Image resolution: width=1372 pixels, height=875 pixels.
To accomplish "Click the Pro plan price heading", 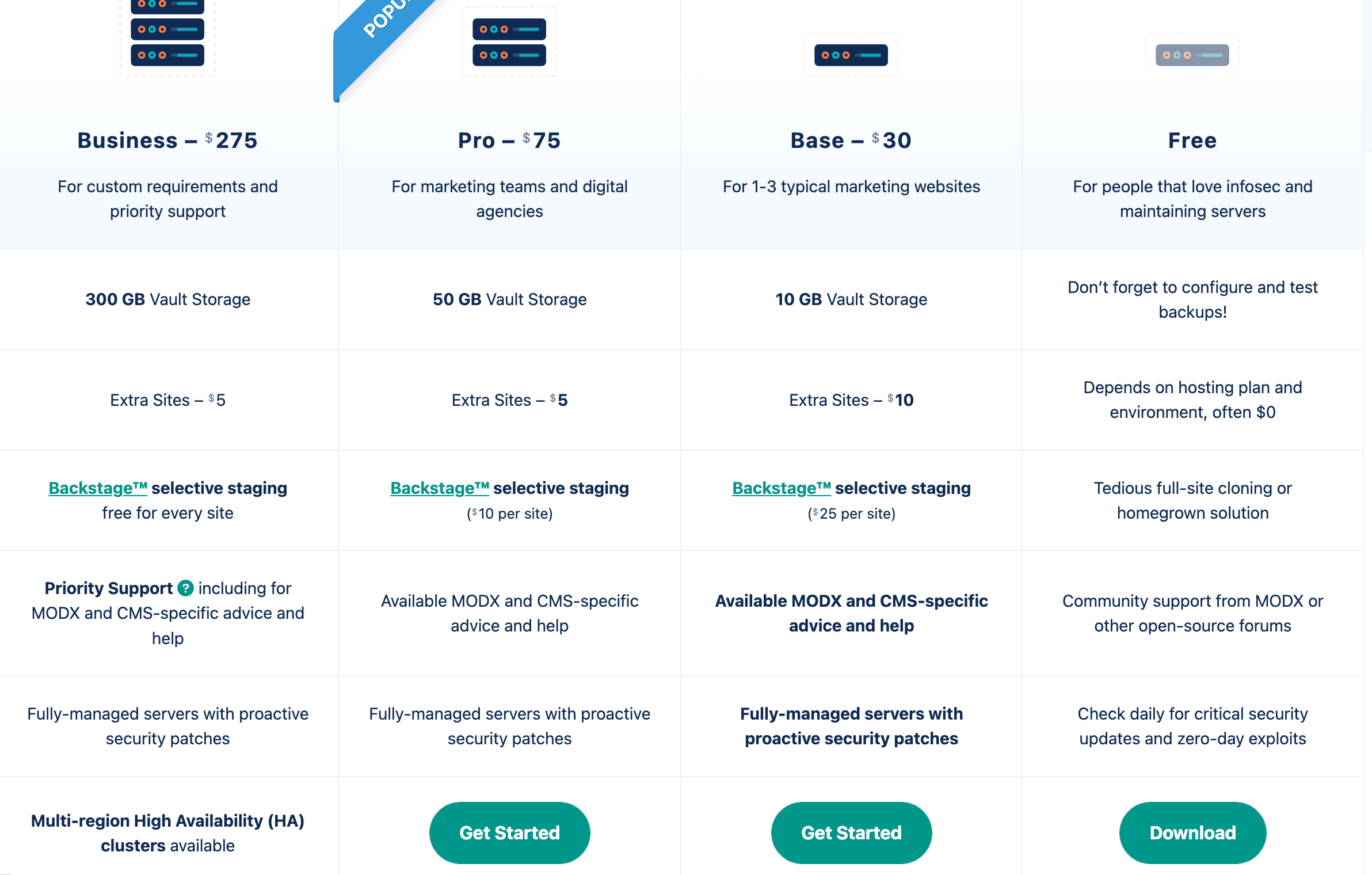I will pos(510,139).
